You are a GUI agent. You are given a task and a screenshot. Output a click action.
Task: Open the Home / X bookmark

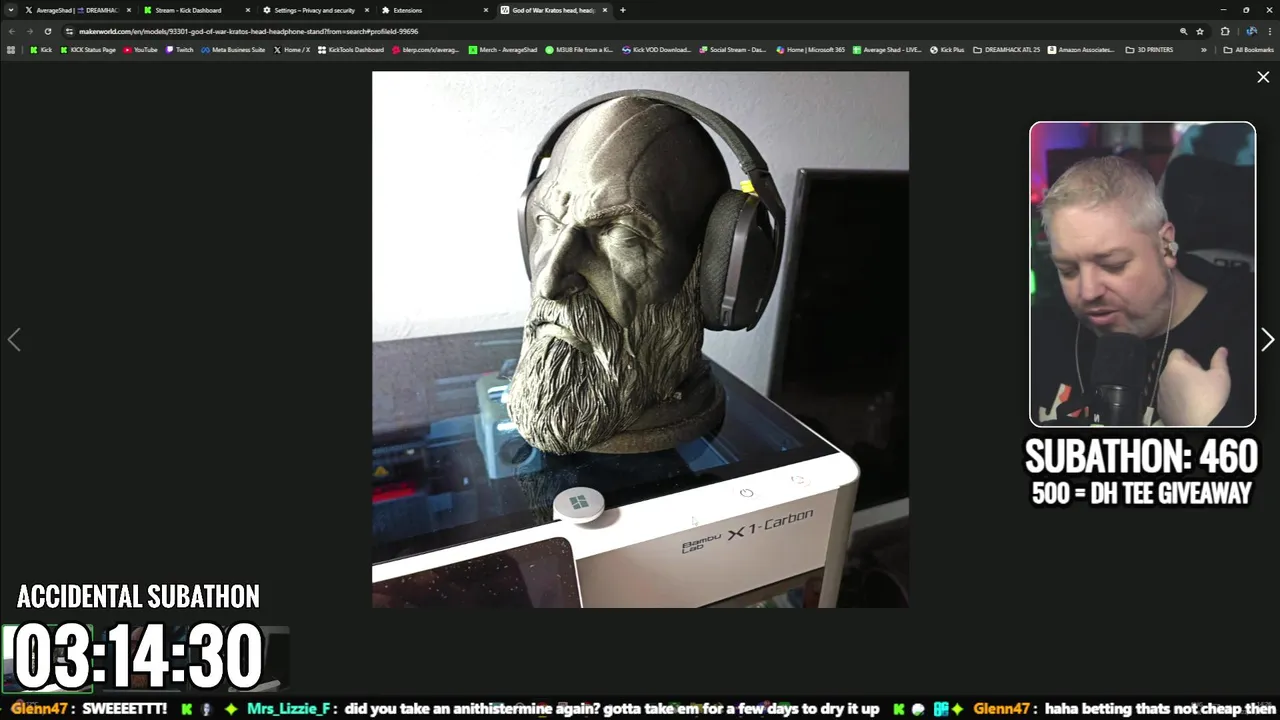click(x=292, y=49)
